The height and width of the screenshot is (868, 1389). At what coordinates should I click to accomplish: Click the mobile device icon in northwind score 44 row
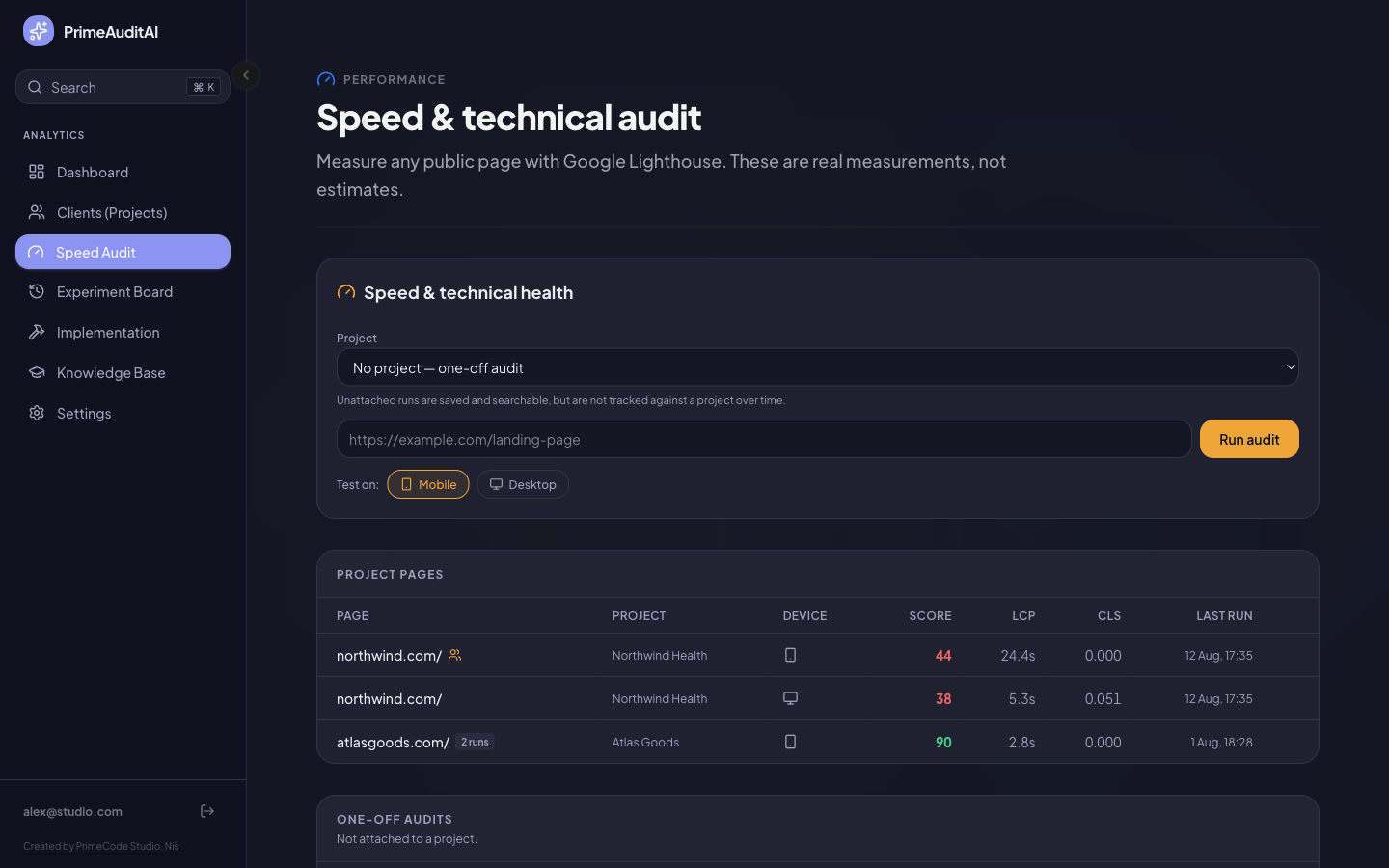(x=790, y=655)
